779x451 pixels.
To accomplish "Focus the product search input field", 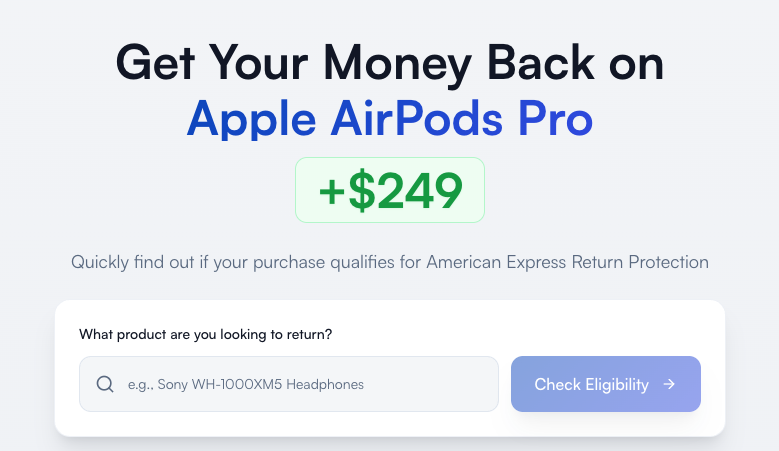I will [300, 384].
